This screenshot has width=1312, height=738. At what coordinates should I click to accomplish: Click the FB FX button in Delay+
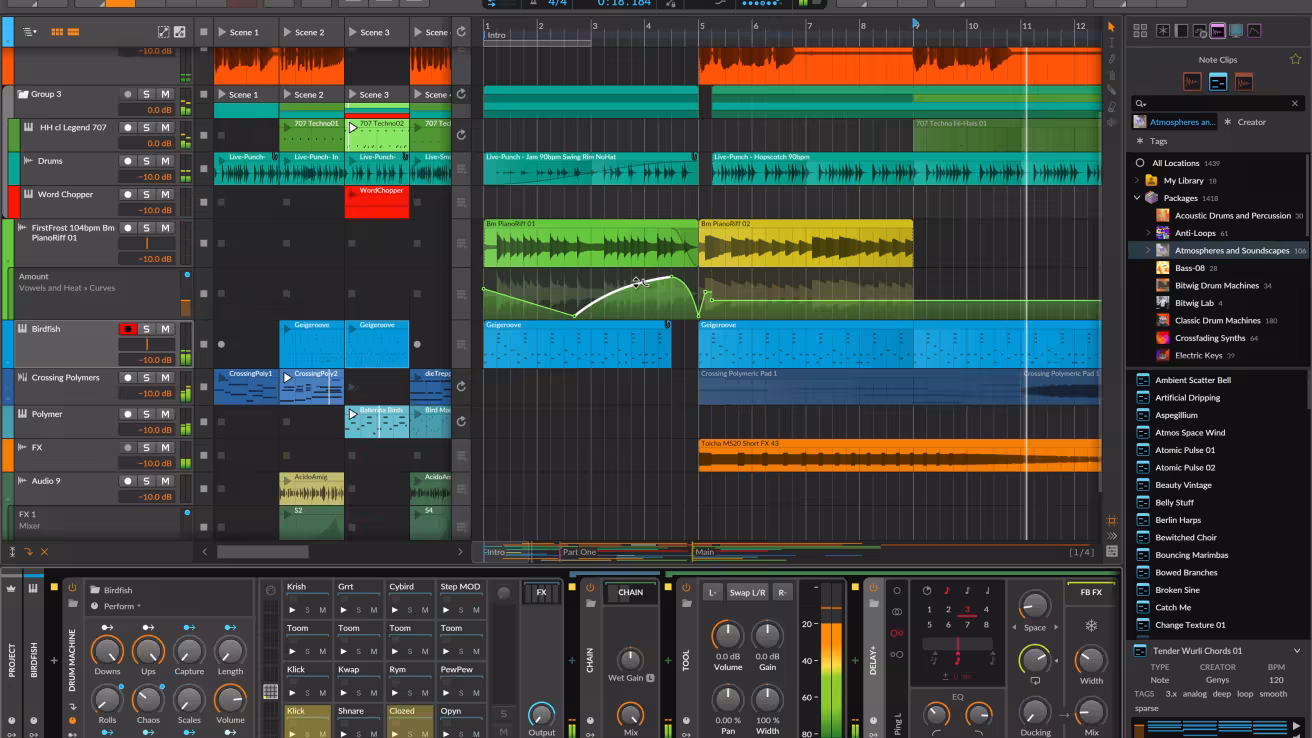pyautogui.click(x=1091, y=592)
